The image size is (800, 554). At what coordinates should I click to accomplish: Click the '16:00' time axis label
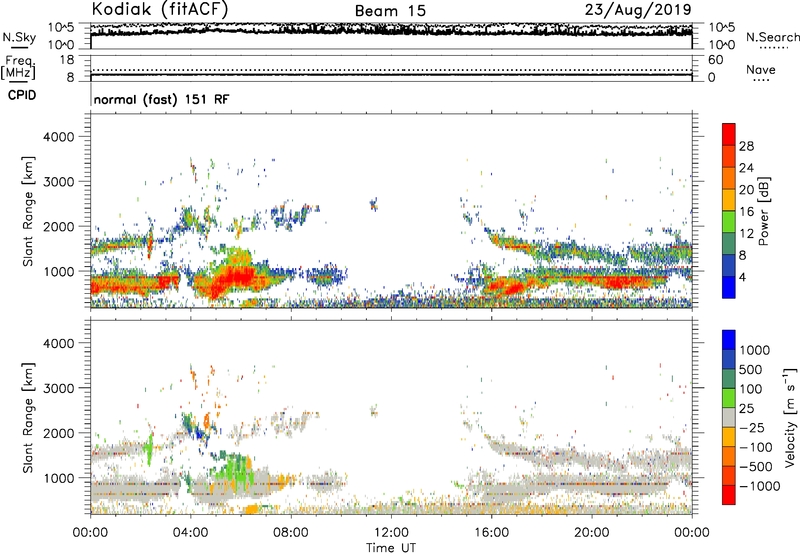coord(491,533)
